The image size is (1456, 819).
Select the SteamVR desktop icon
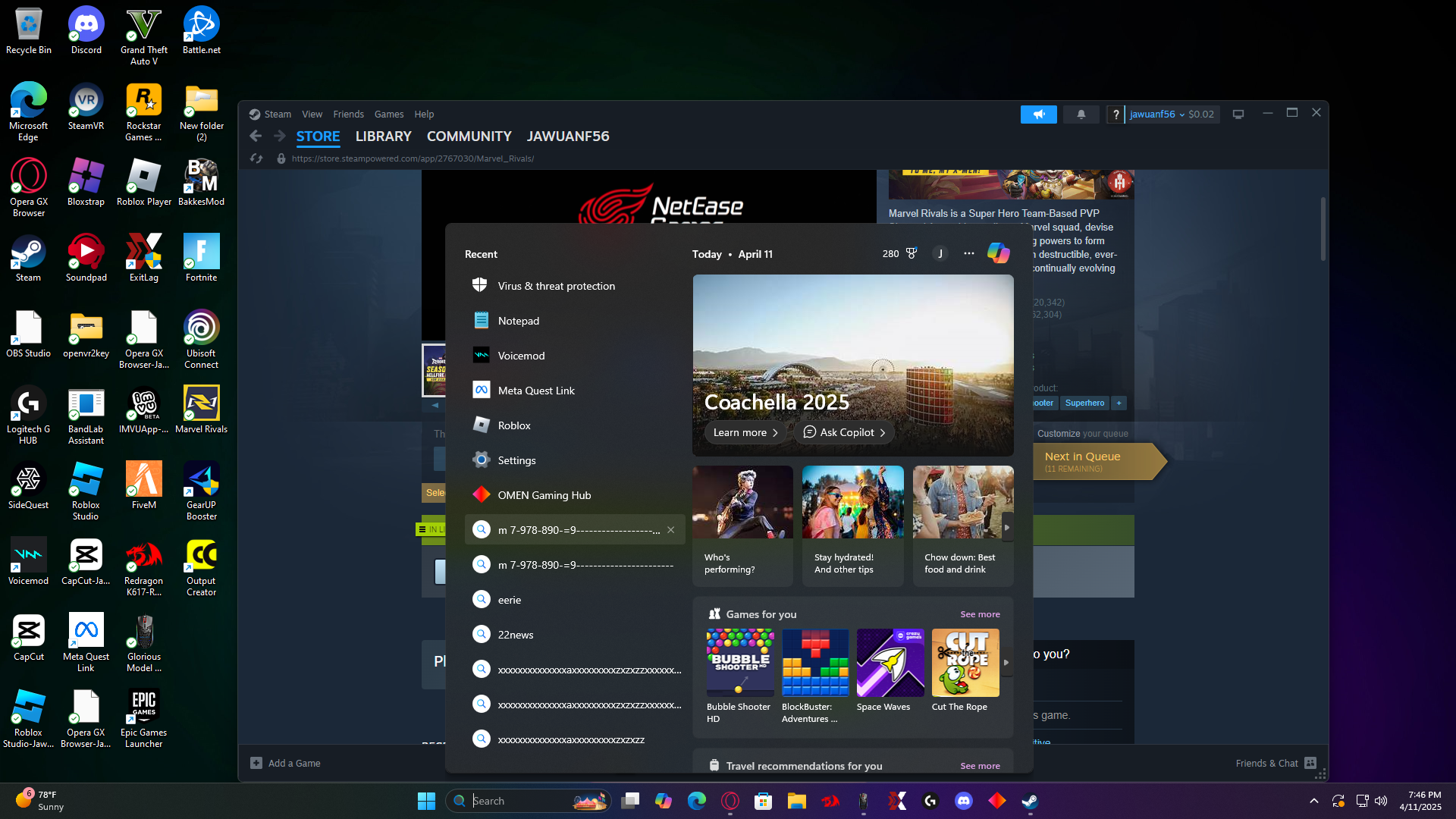click(x=86, y=106)
